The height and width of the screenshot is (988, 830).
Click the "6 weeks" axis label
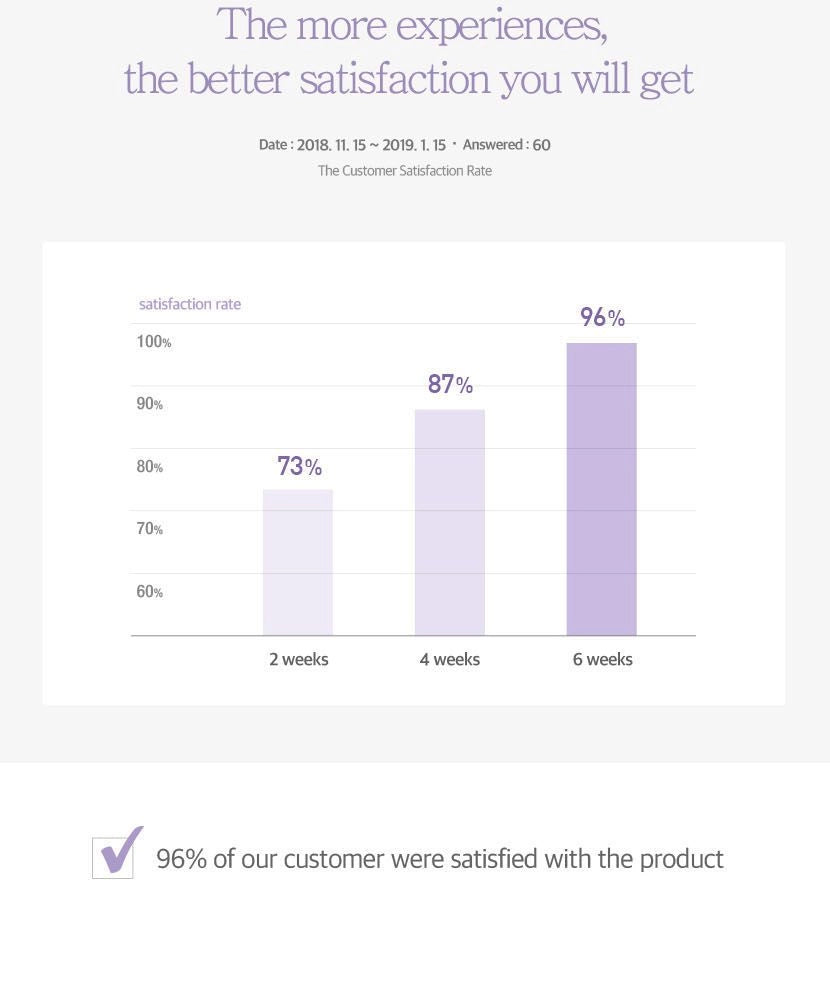click(x=602, y=659)
